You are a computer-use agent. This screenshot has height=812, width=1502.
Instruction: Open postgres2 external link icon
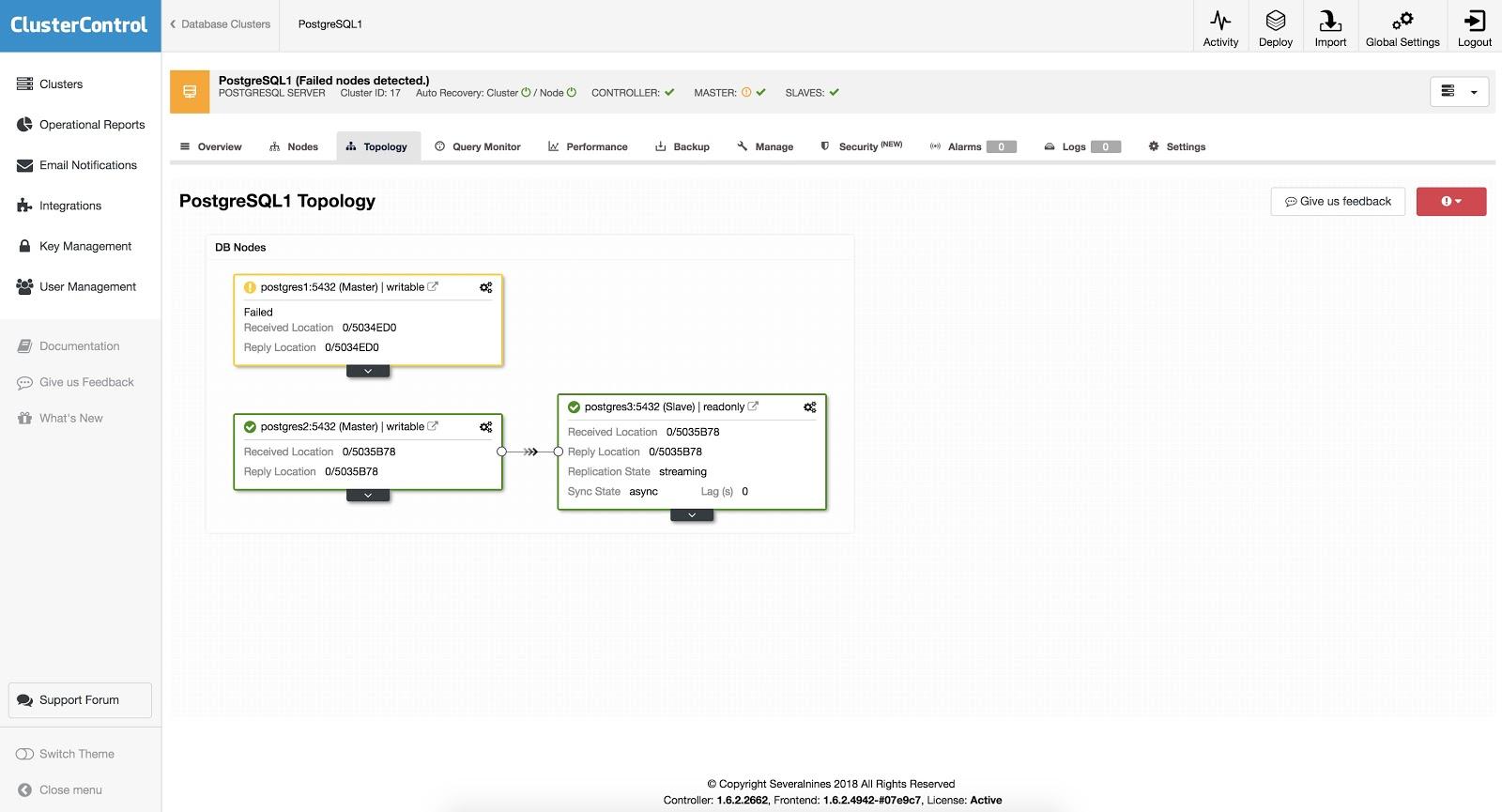pyautogui.click(x=433, y=426)
